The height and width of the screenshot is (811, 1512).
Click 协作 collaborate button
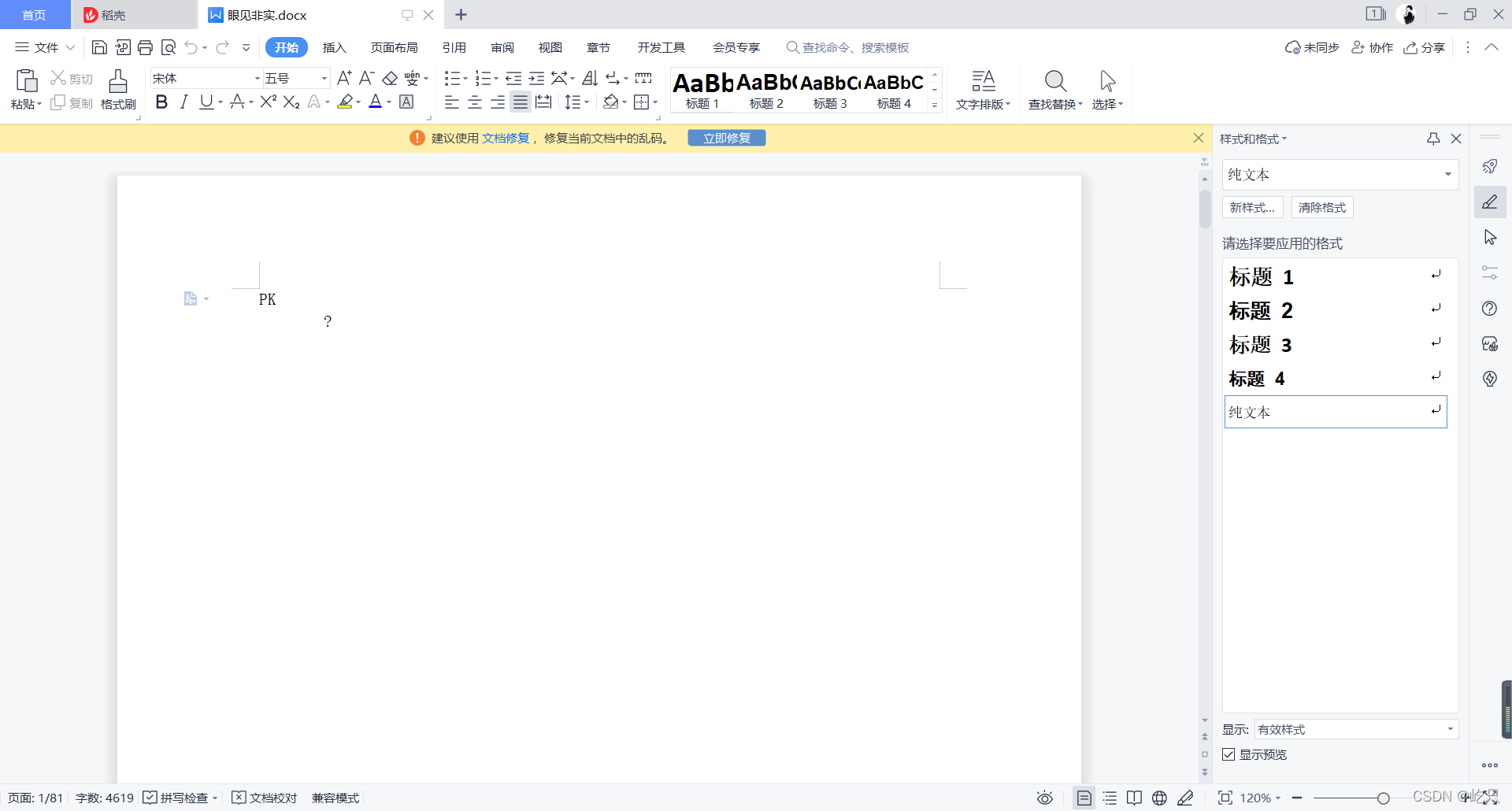[x=1373, y=47]
